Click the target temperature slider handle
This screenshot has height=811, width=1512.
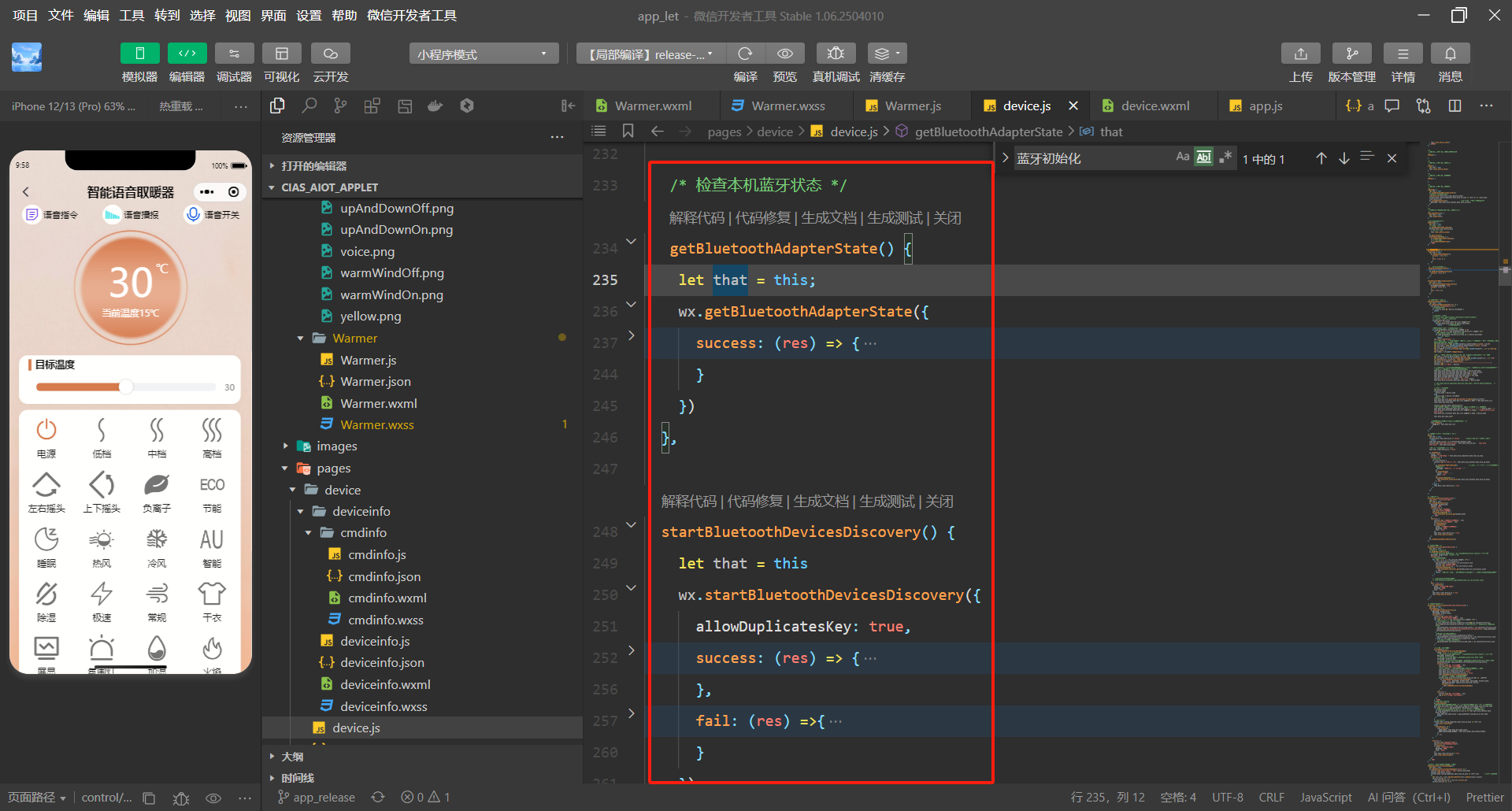(x=126, y=387)
